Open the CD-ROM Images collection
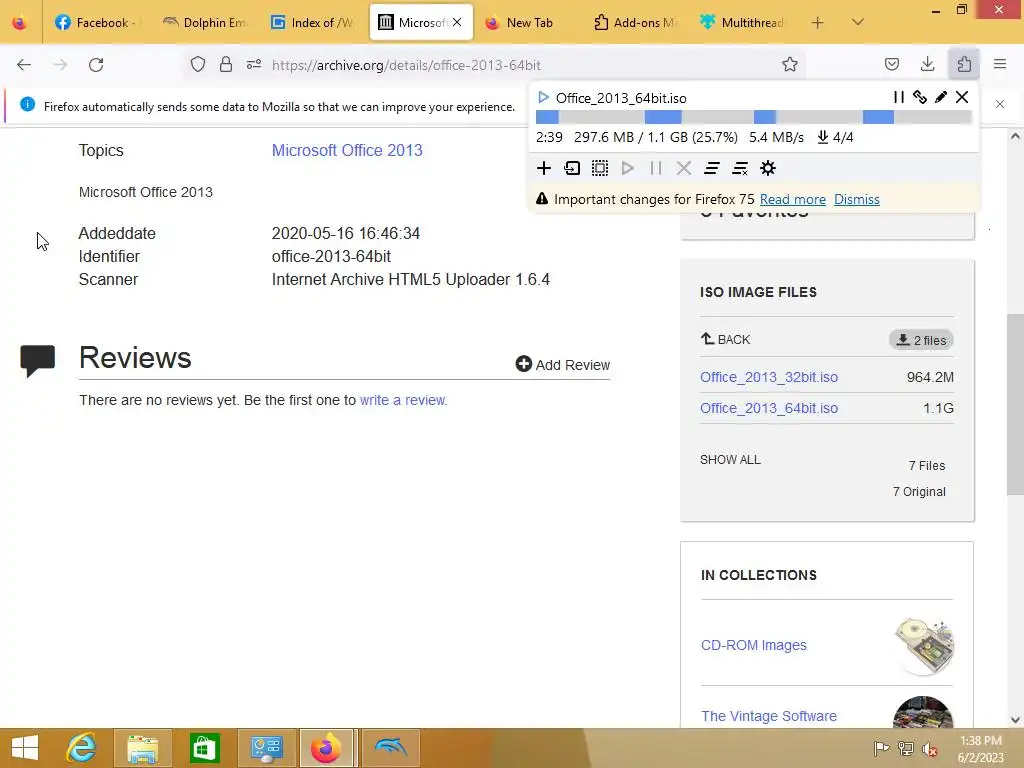 (754, 645)
